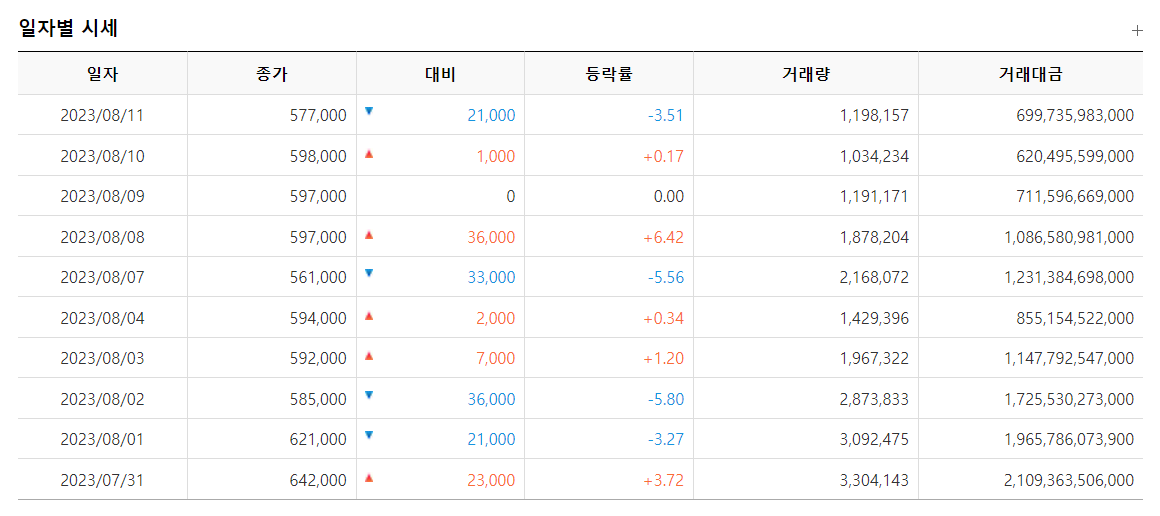1160x516 pixels.
Task: Select the date cell 2023/08/09
Action: click(102, 197)
